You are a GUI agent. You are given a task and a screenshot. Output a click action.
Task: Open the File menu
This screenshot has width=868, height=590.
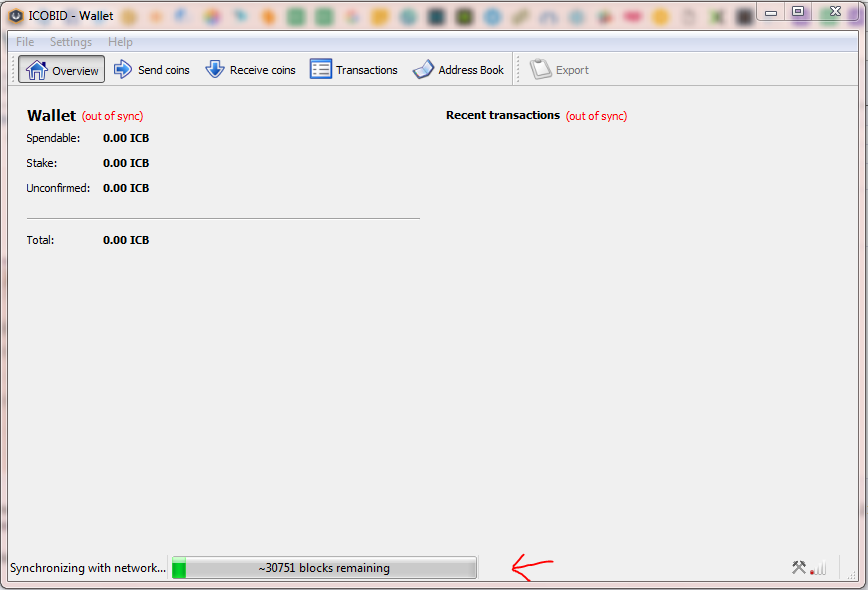pyautogui.click(x=25, y=42)
